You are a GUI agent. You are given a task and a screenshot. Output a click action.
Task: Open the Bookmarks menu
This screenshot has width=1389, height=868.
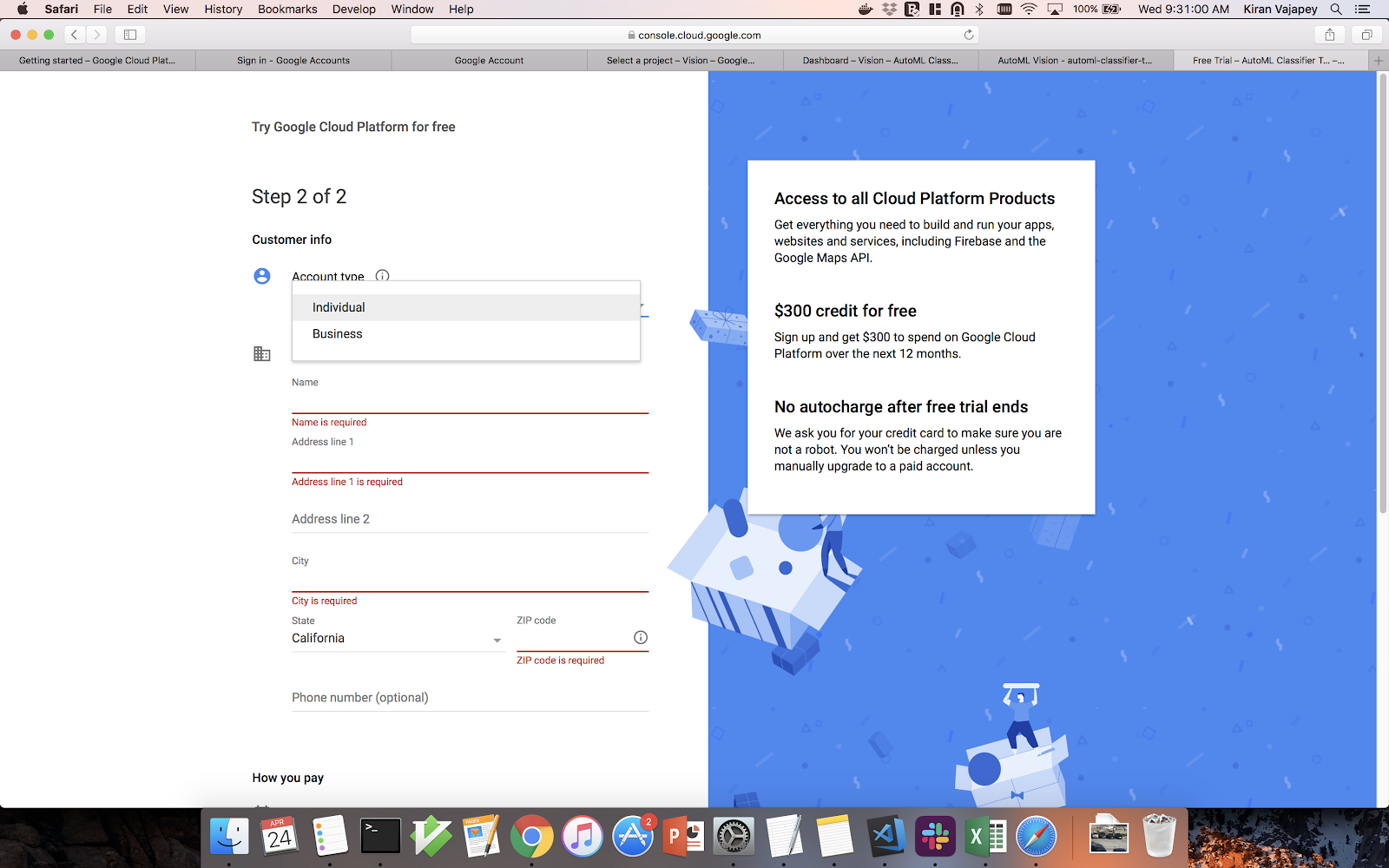pos(287,9)
